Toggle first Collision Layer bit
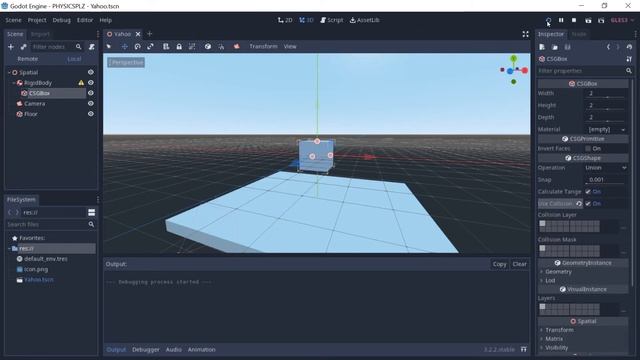 542,224
